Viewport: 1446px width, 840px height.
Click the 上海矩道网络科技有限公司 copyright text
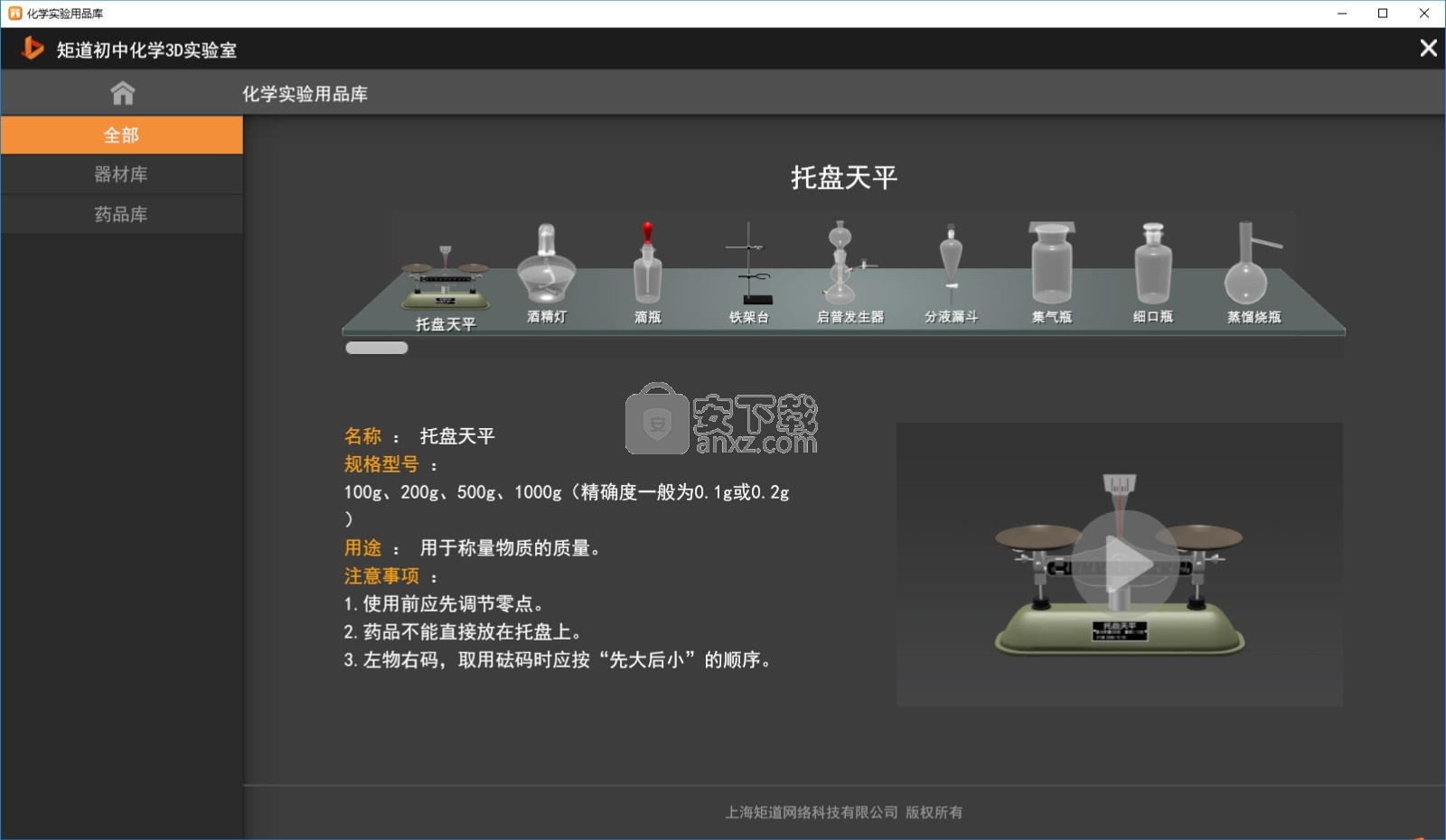coord(844,812)
